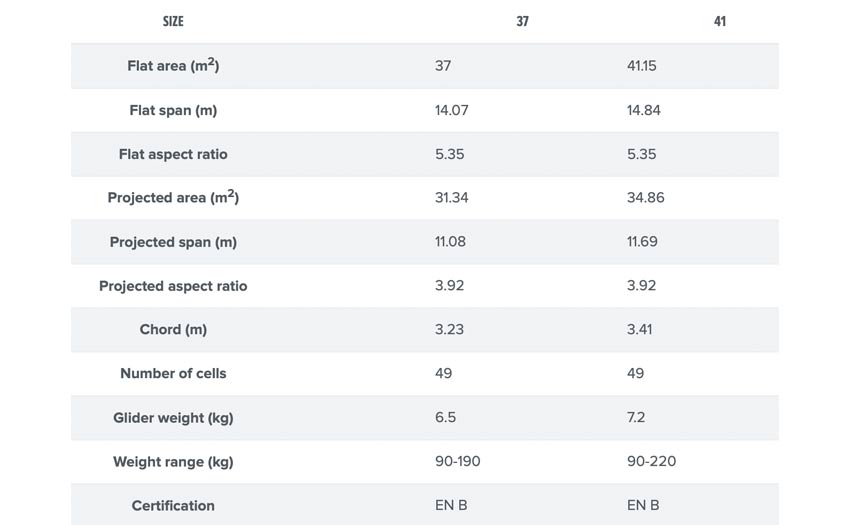Screen dimensions: 850x525
Task: Select the Projected area row label
Action: tap(173, 197)
